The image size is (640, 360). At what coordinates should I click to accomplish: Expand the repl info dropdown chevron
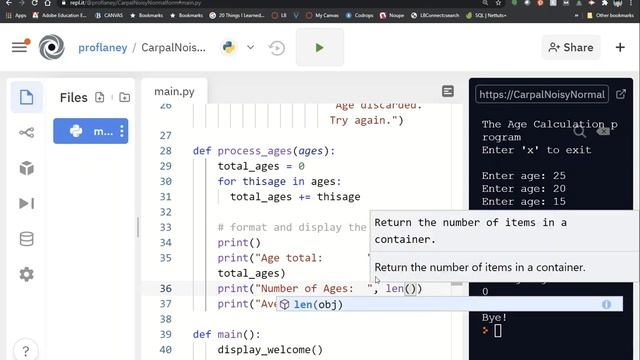(x=251, y=47)
